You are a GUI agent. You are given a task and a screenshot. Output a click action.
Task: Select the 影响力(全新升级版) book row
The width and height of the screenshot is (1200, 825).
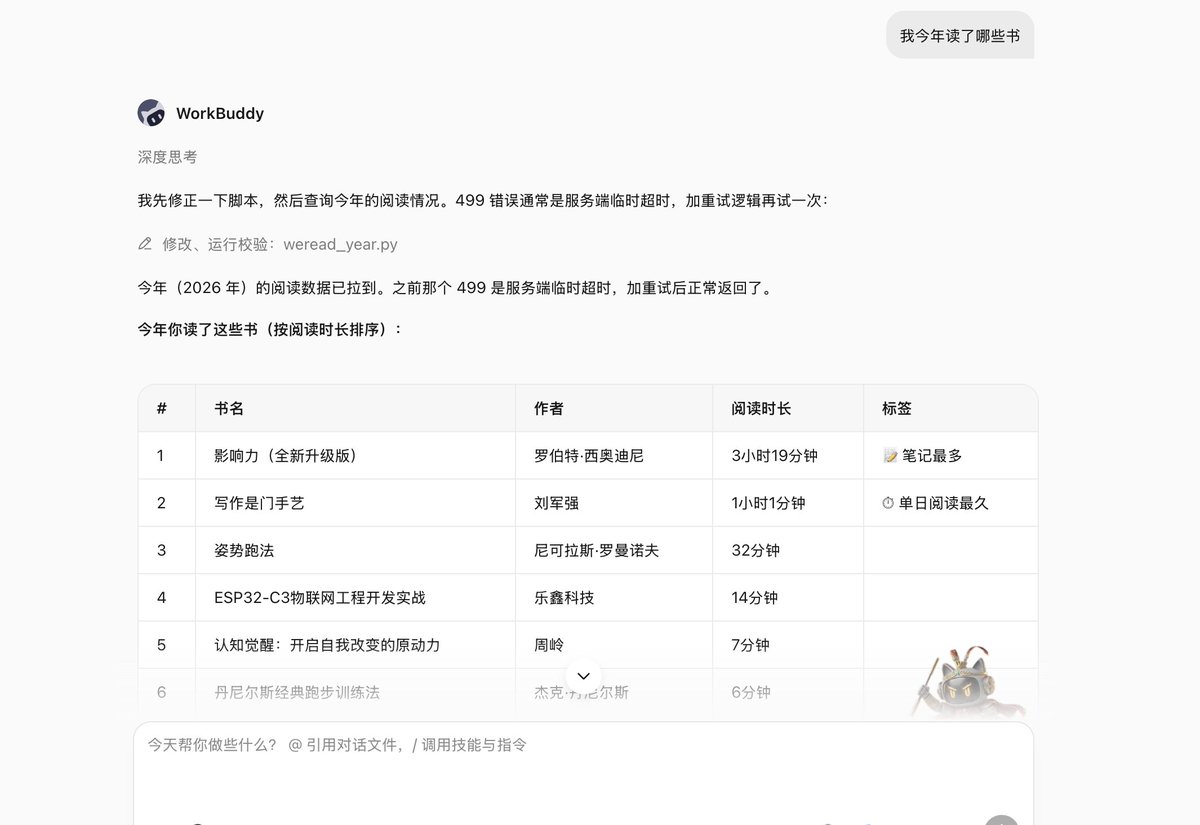588,456
